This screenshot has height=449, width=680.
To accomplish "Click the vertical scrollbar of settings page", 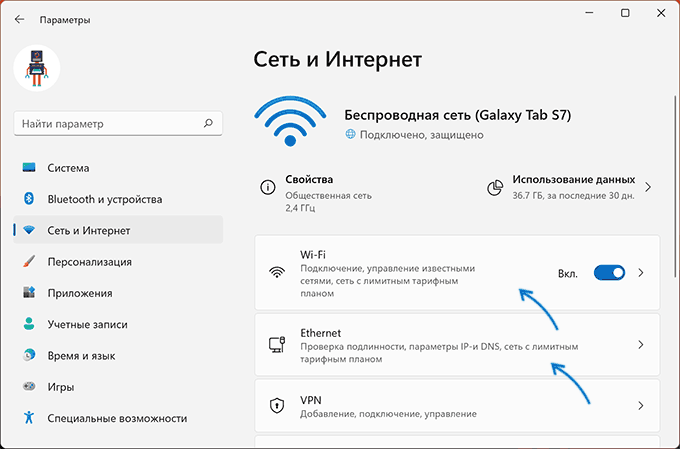I will tap(675, 187).
